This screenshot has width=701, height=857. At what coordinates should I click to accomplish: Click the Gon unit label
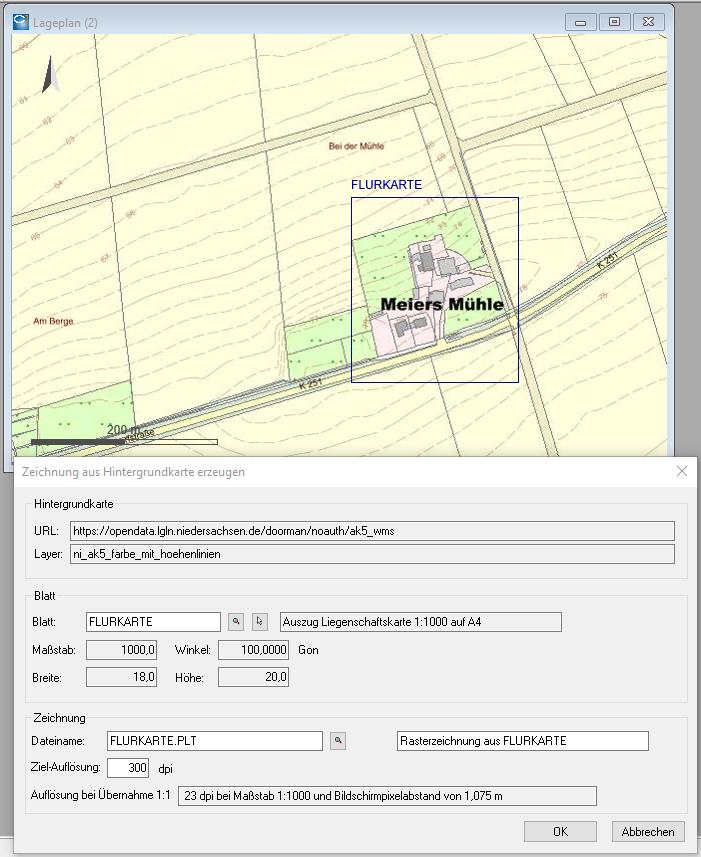308,650
